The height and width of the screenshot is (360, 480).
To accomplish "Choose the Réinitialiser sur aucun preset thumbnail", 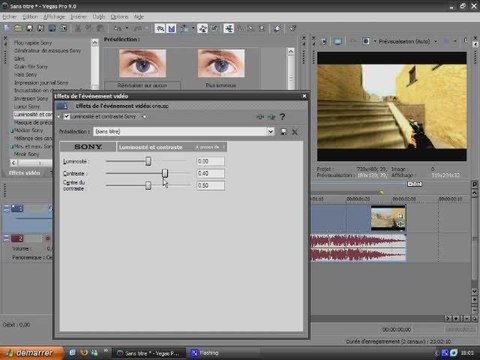I will coord(142,64).
